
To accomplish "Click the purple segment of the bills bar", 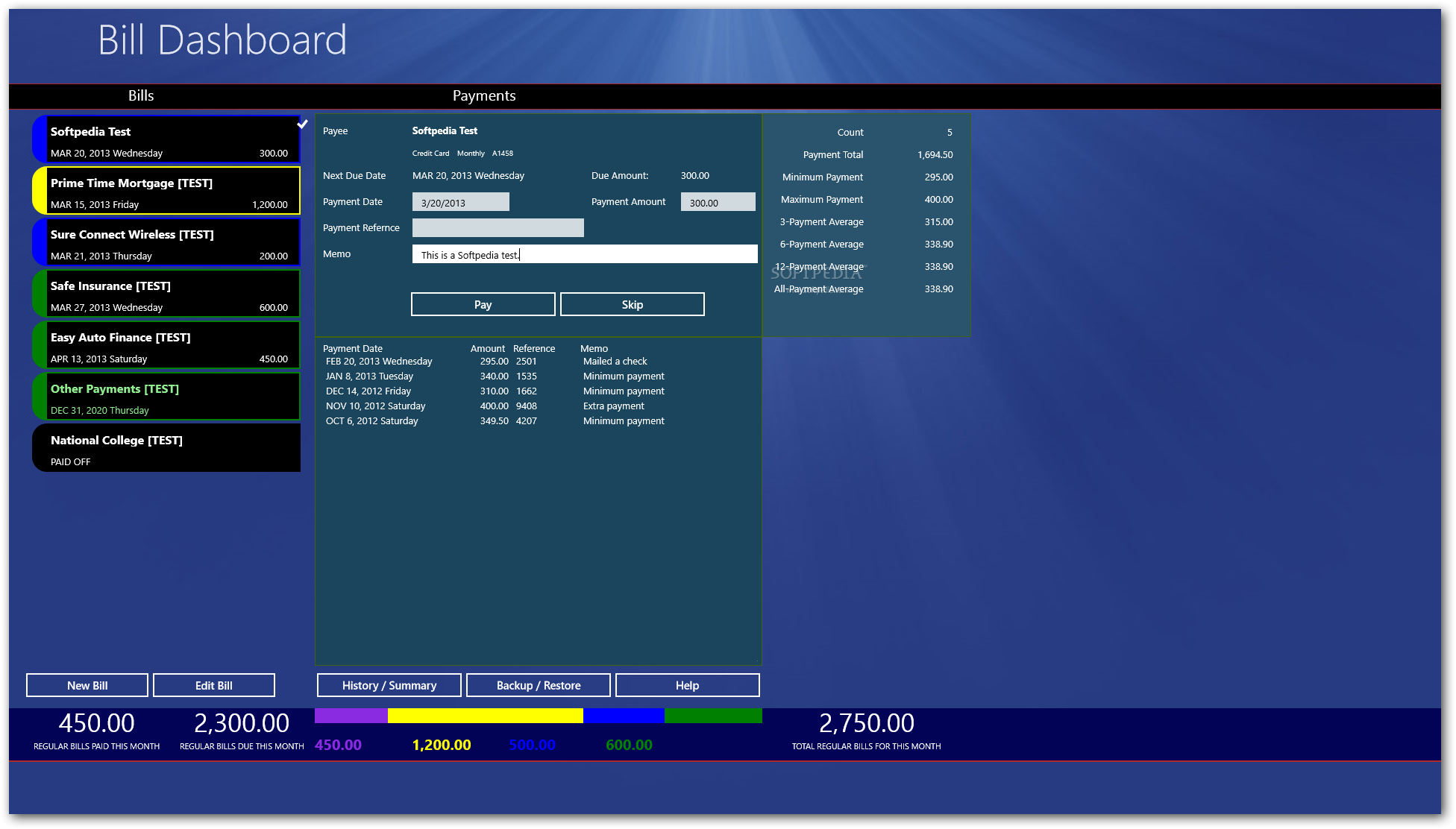I will pyautogui.click(x=351, y=716).
